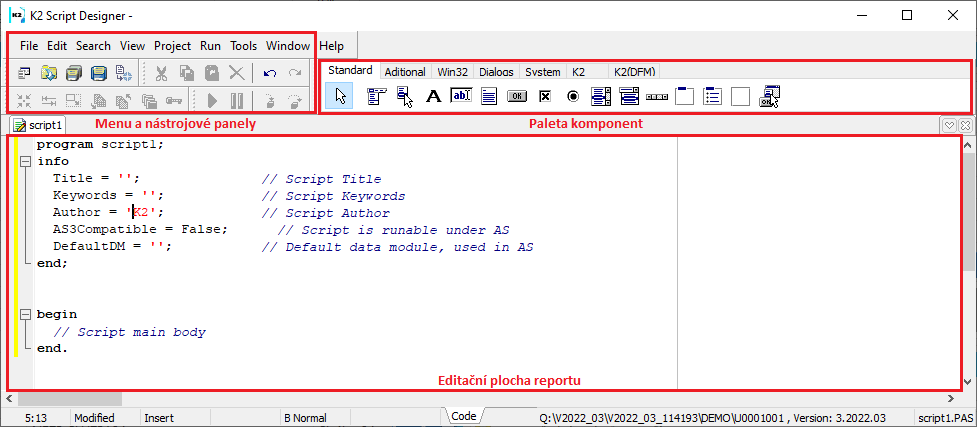Click the vertical scrollbar down arrow

[969, 382]
